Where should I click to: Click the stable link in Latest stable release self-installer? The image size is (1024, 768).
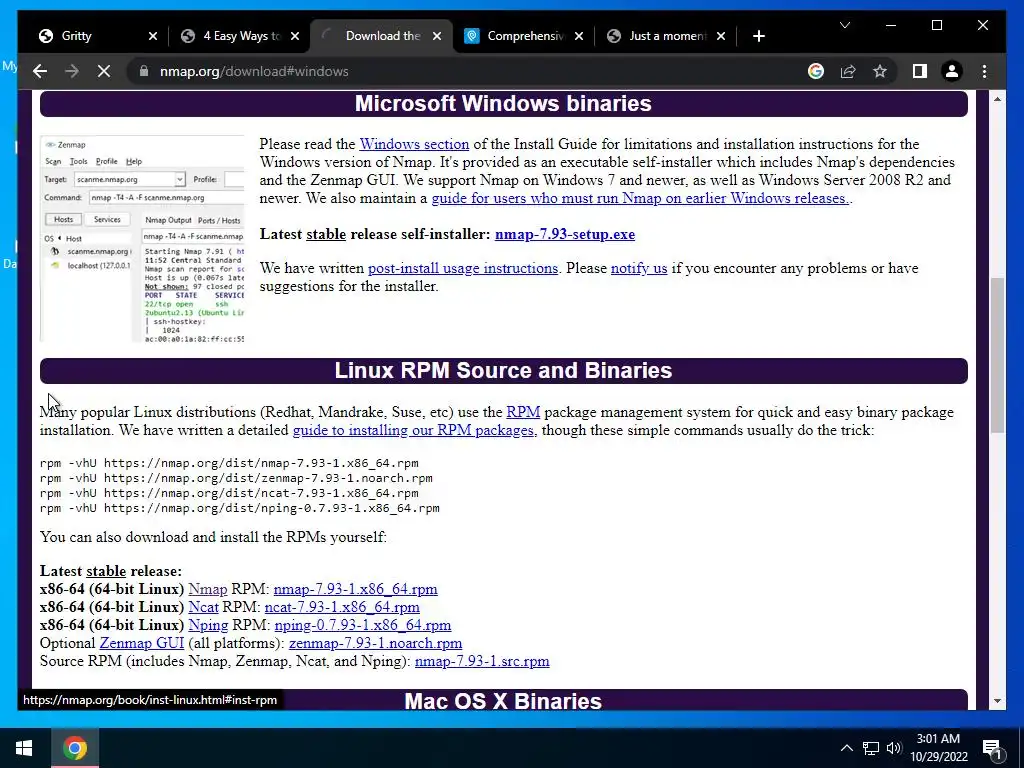tap(326, 234)
